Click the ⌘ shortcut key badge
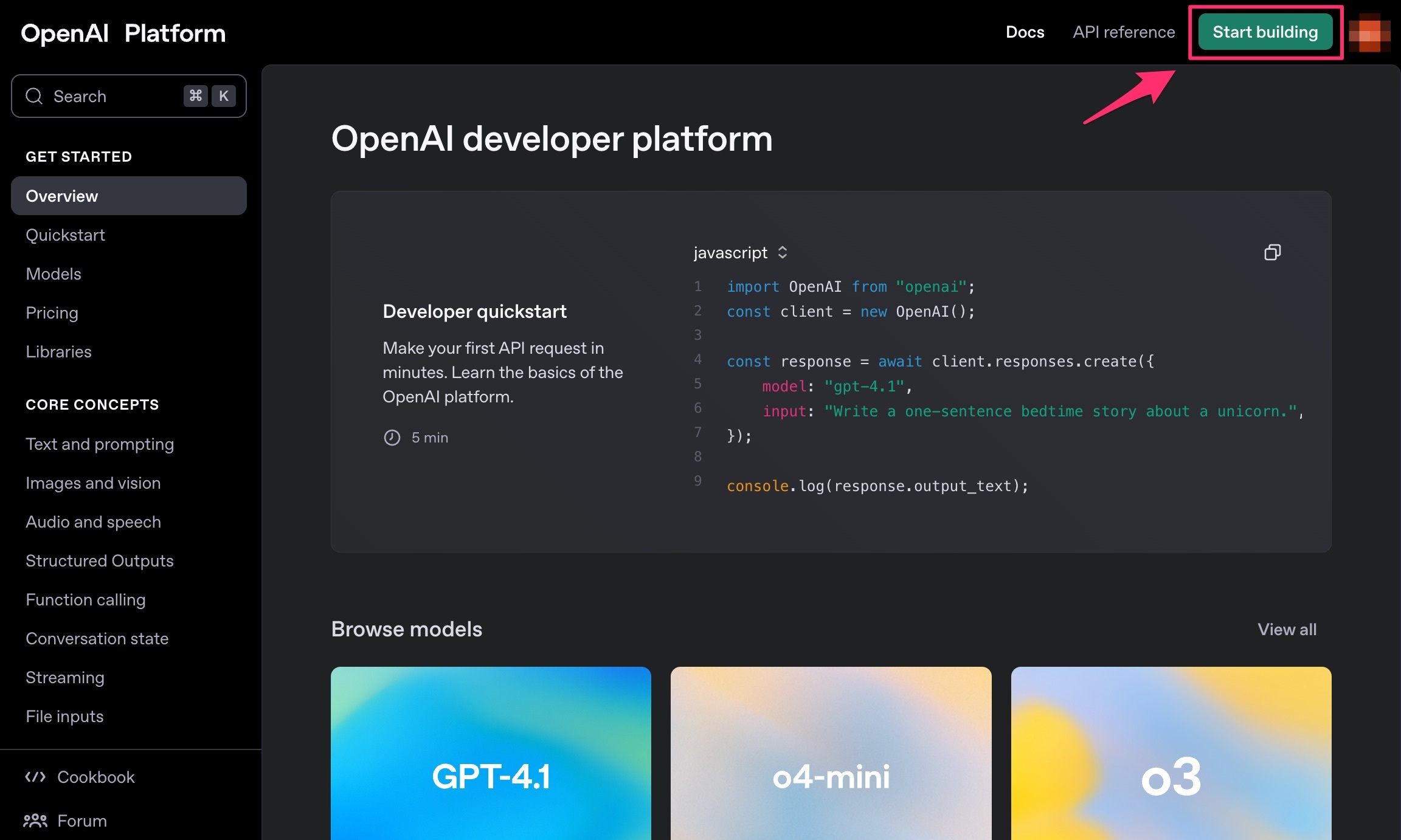Image resolution: width=1401 pixels, height=840 pixels. click(x=196, y=96)
